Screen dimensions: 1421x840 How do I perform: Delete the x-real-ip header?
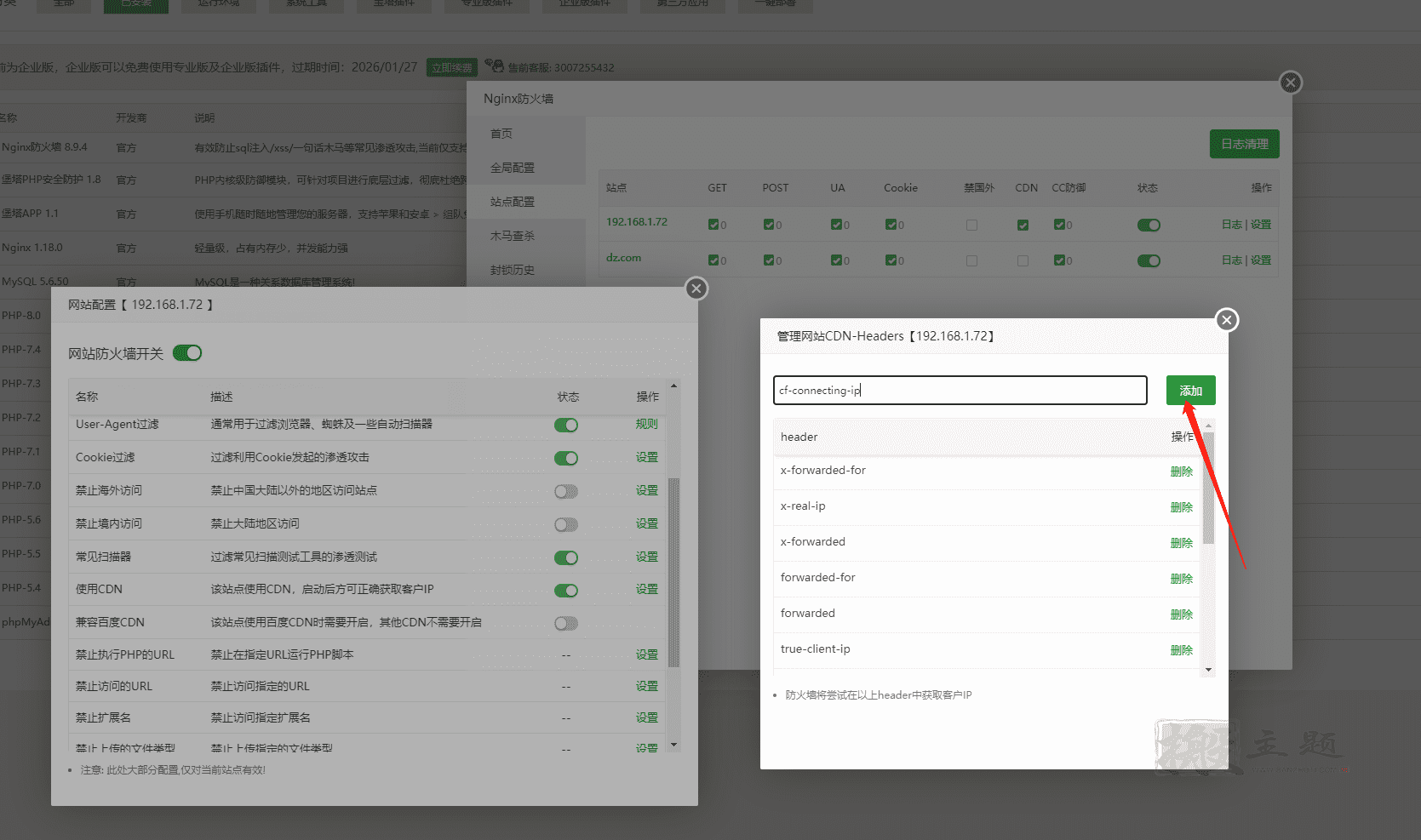(1181, 507)
